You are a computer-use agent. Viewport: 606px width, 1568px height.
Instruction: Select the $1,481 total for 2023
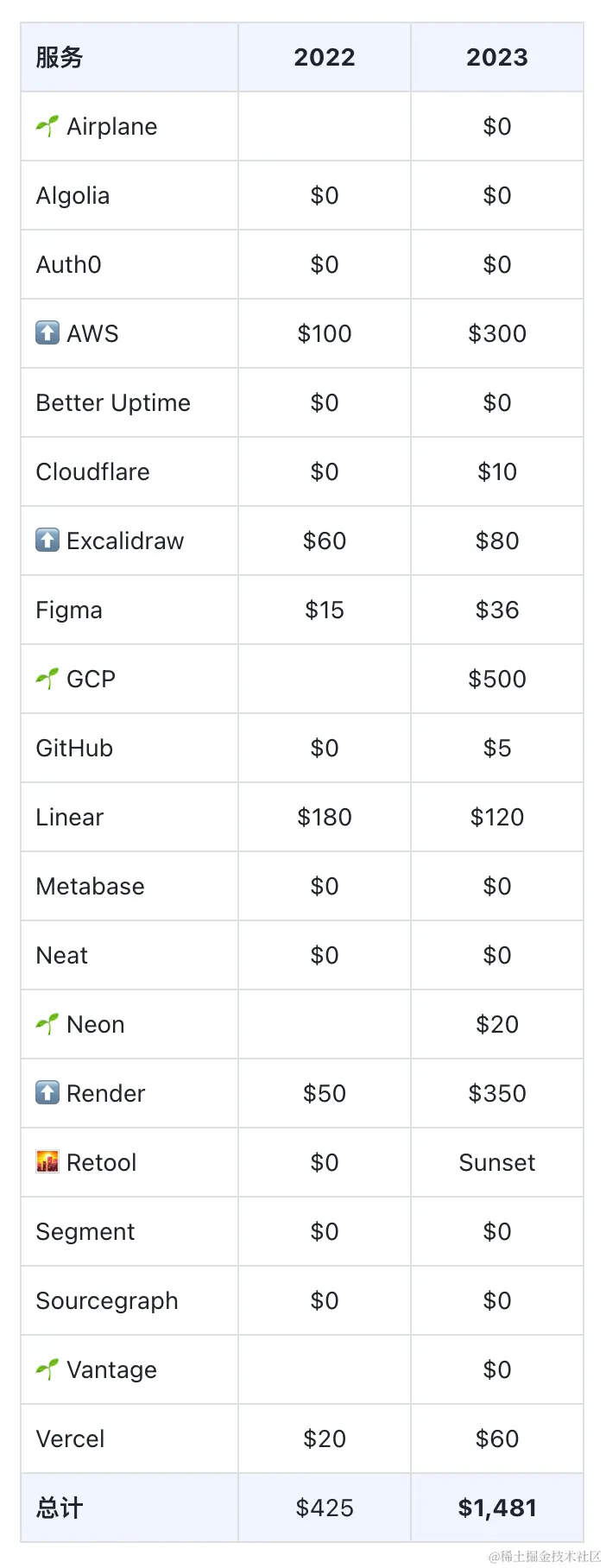click(497, 1508)
